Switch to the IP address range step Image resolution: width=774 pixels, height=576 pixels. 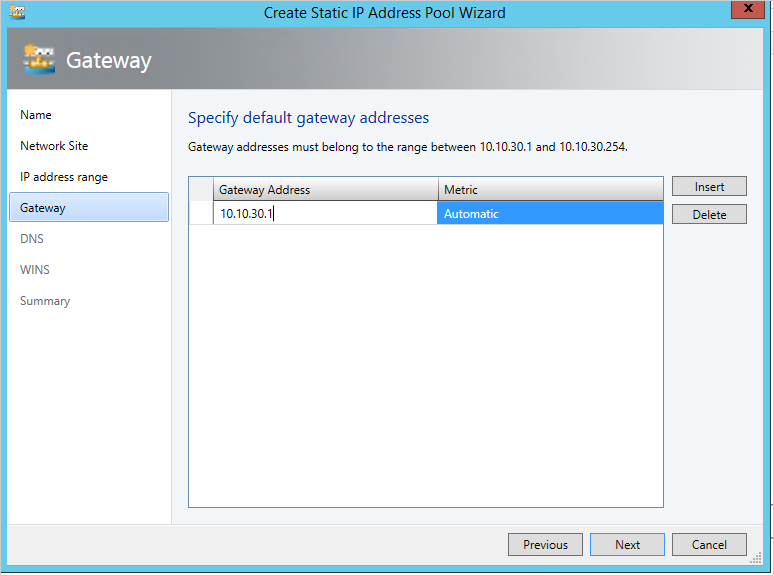click(x=64, y=177)
